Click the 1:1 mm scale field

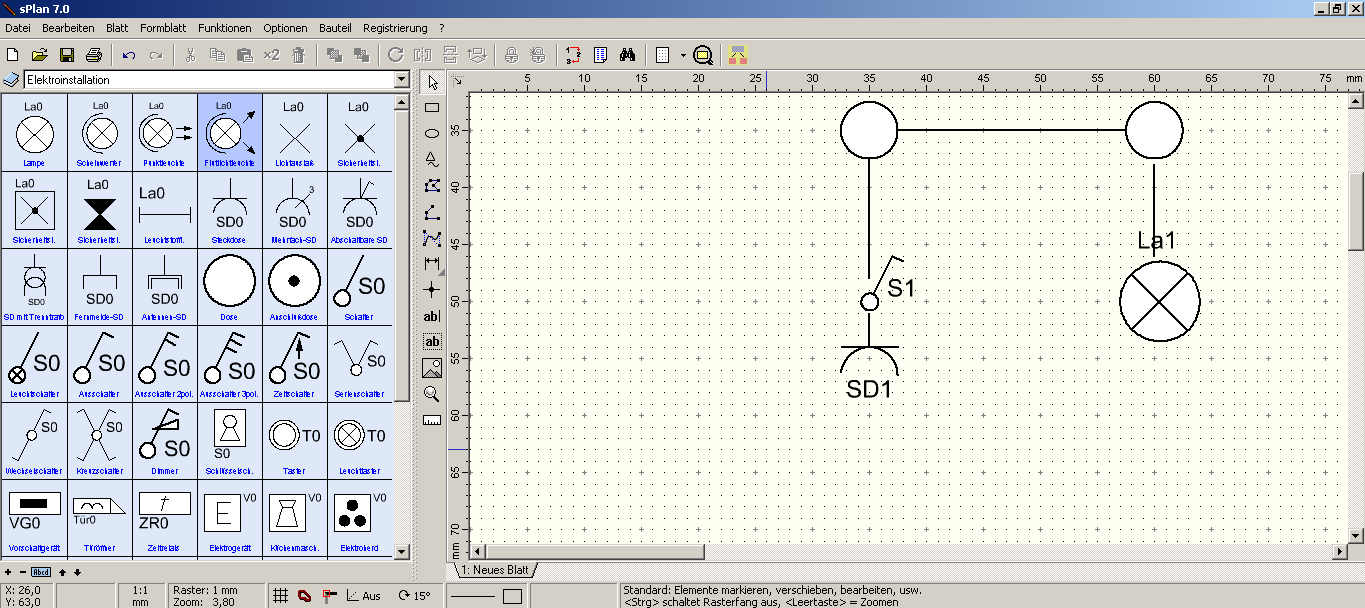coord(141,596)
